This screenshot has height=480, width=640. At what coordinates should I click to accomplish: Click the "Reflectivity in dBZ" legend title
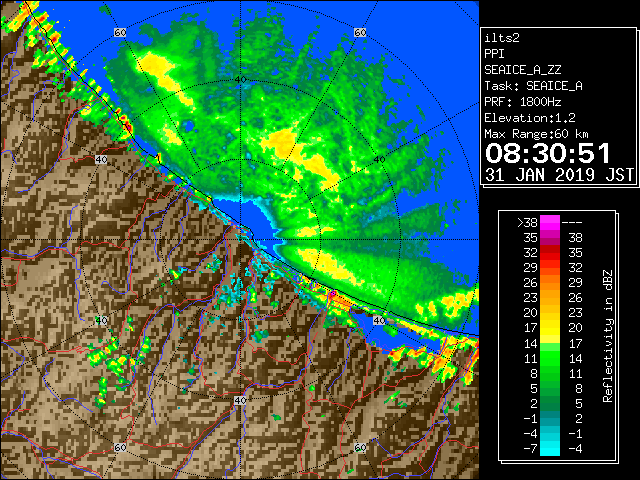608,336
